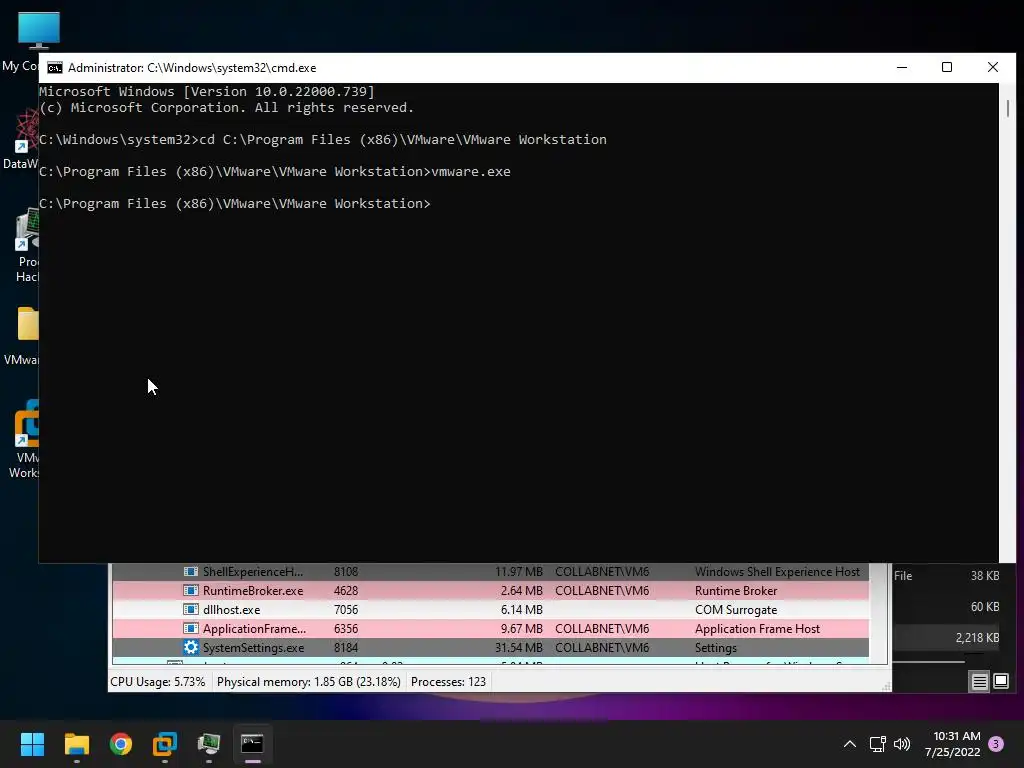Viewport: 1024px width, 768px height.
Task: Select the 38 KB File entry
Action: (946, 575)
